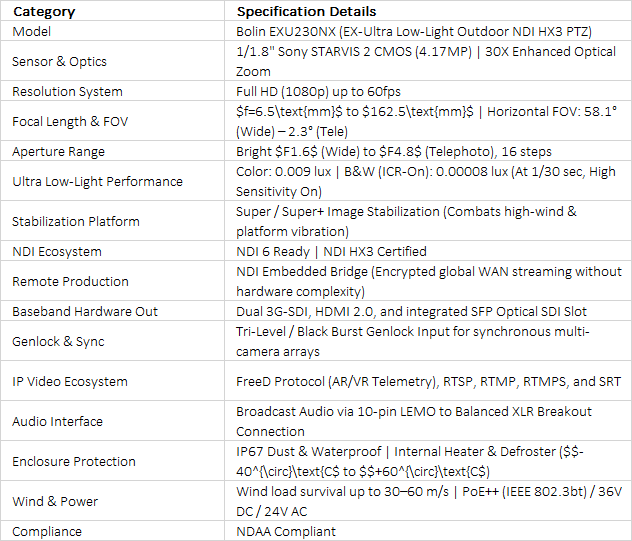Select the Remote Production label

click(112, 281)
